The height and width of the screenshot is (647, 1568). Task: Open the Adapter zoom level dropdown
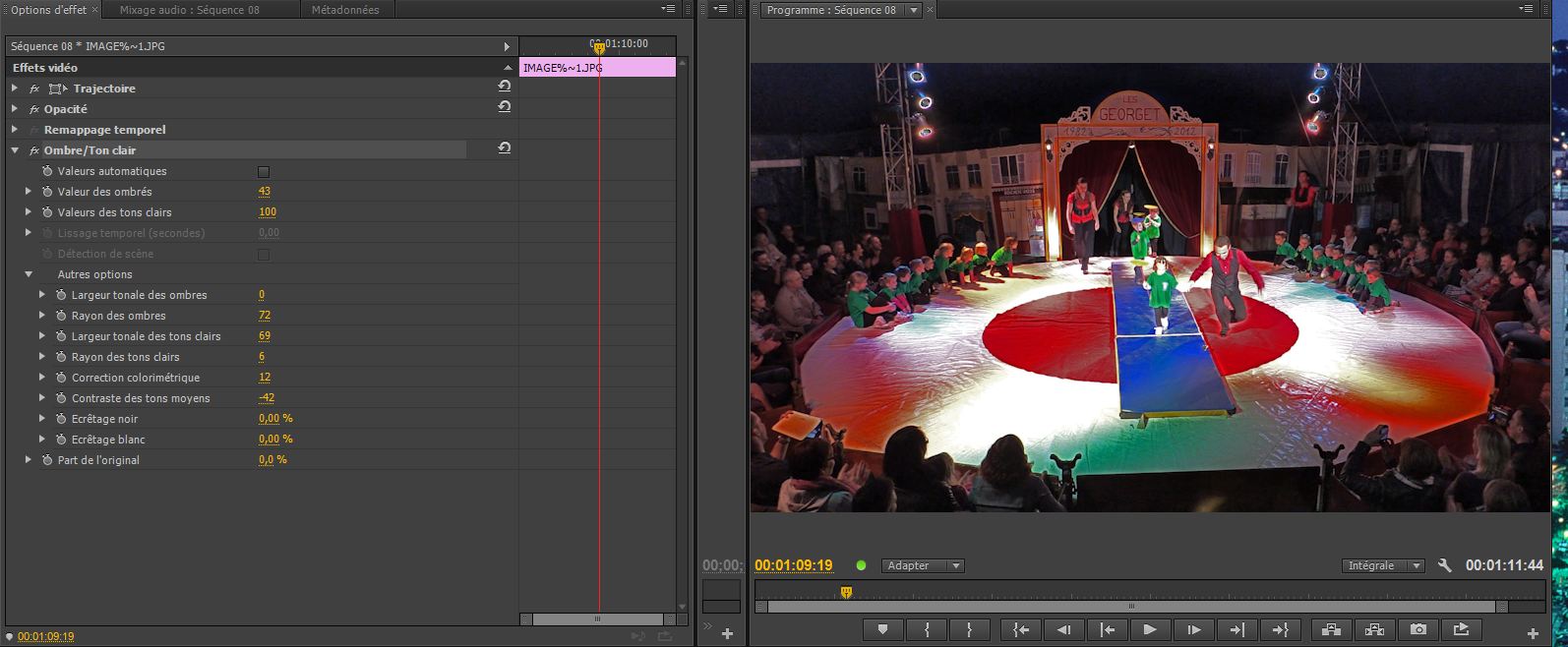923,565
